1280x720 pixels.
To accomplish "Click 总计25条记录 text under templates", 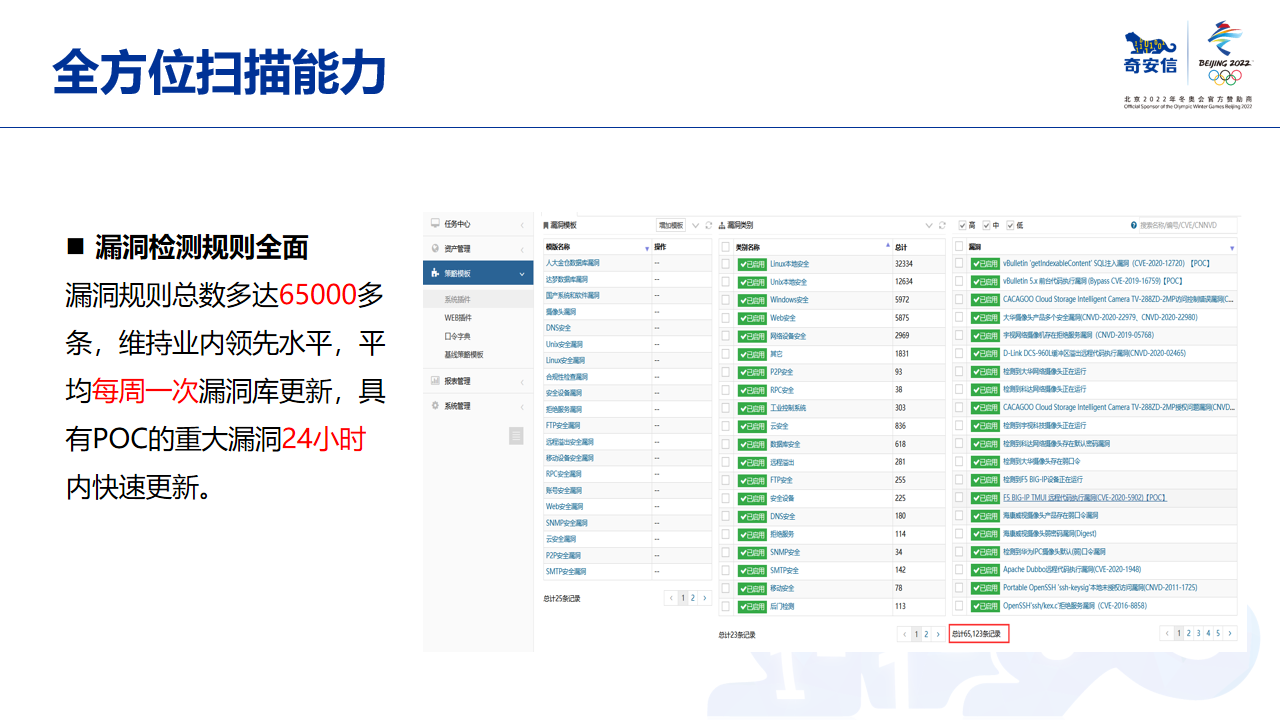I will pyautogui.click(x=562, y=598).
